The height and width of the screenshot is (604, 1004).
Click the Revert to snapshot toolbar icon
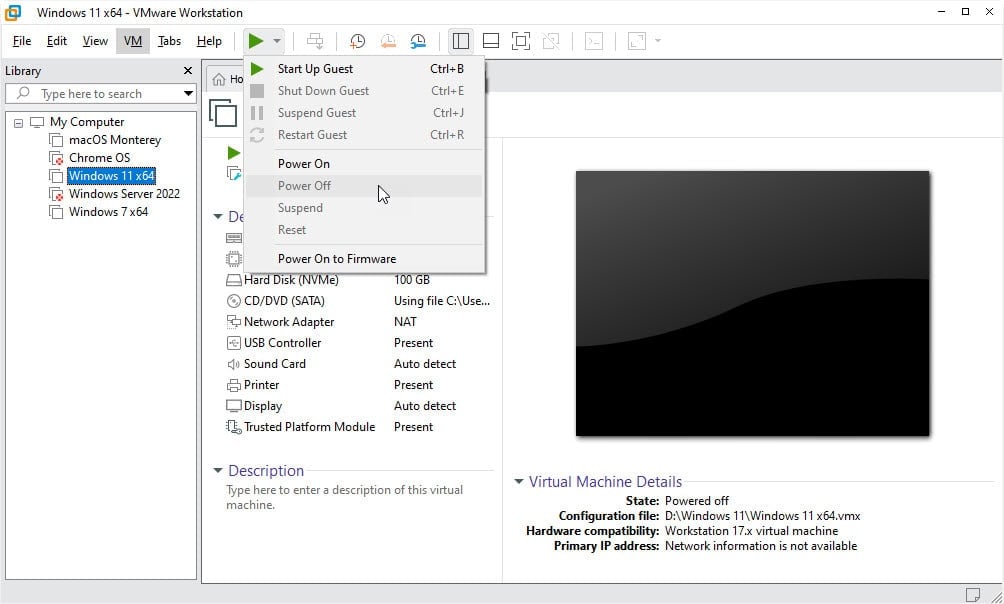[x=388, y=41]
